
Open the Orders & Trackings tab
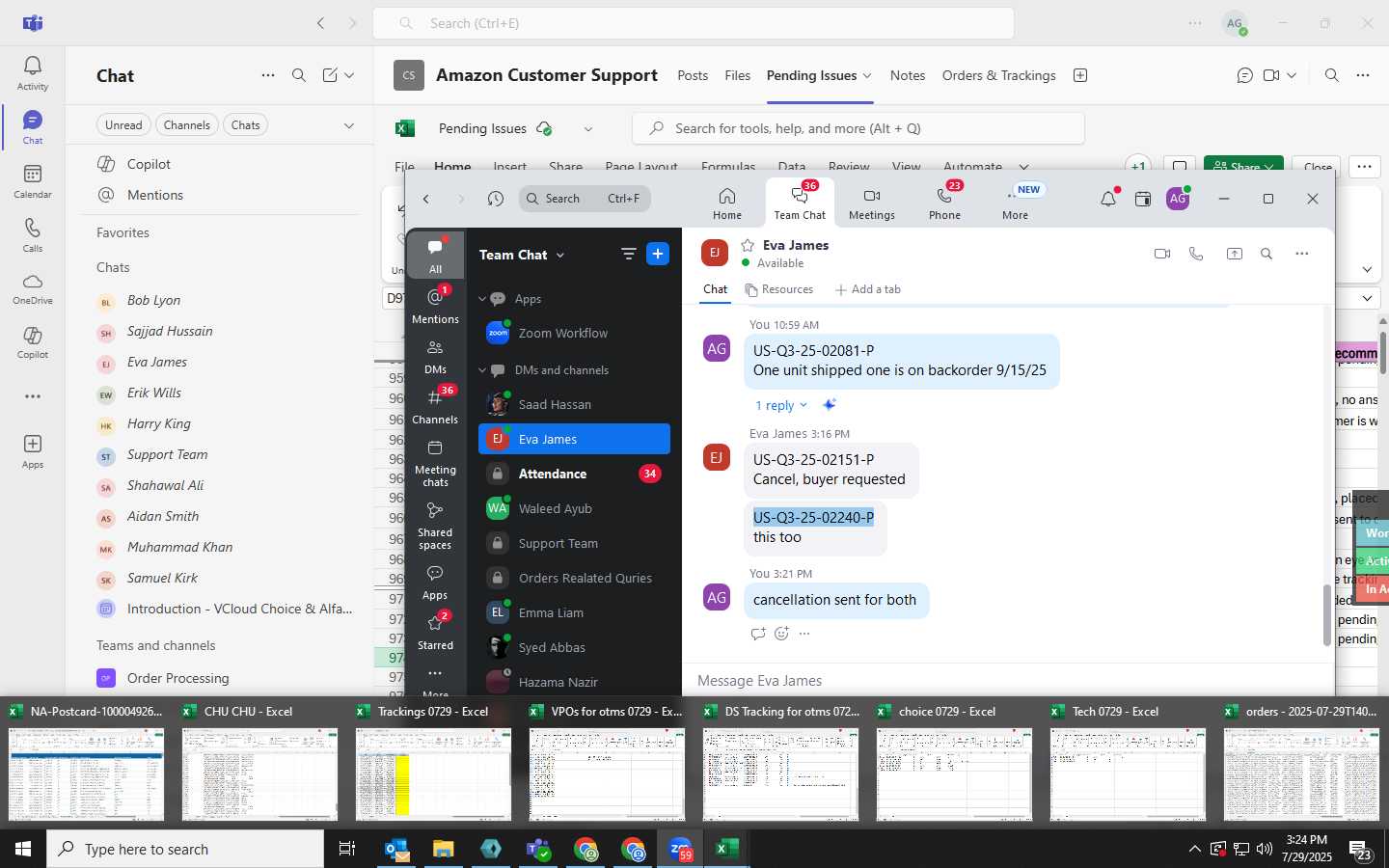coord(998,75)
